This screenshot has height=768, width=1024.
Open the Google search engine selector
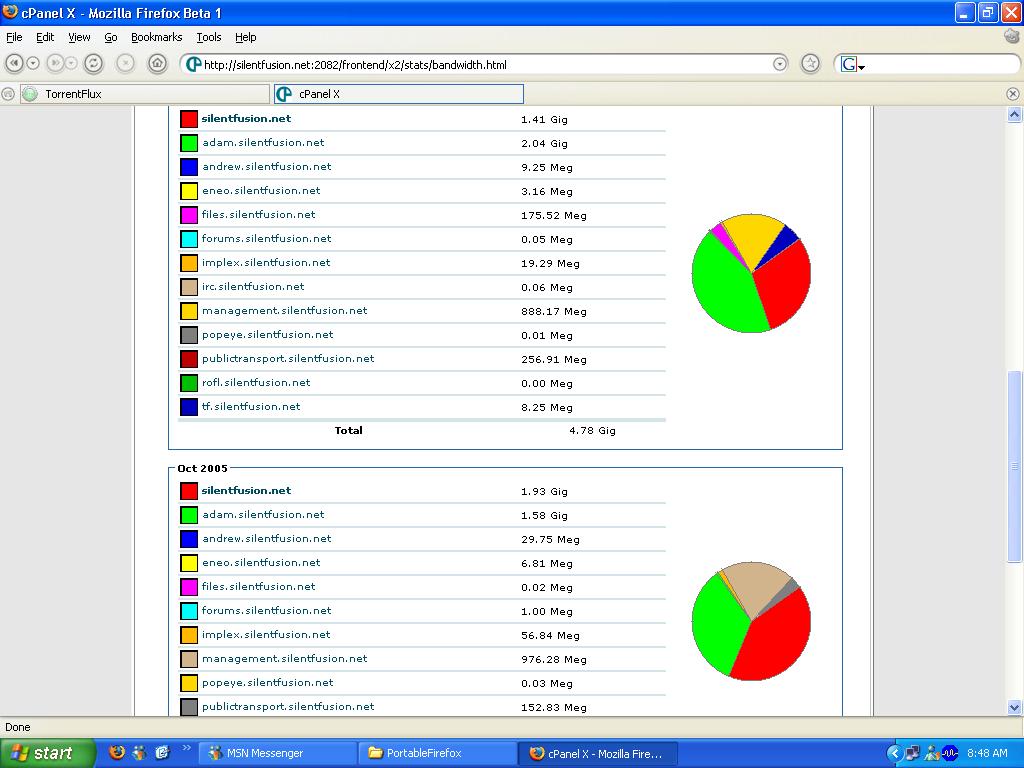pyautogui.click(x=853, y=64)
